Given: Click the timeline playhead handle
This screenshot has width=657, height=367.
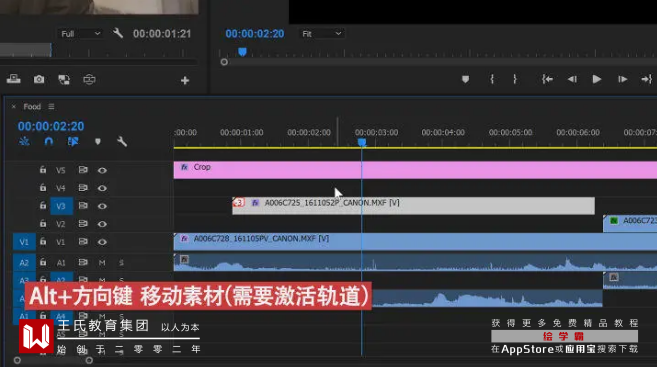Looking at the screenshot, I should (362, 142).
